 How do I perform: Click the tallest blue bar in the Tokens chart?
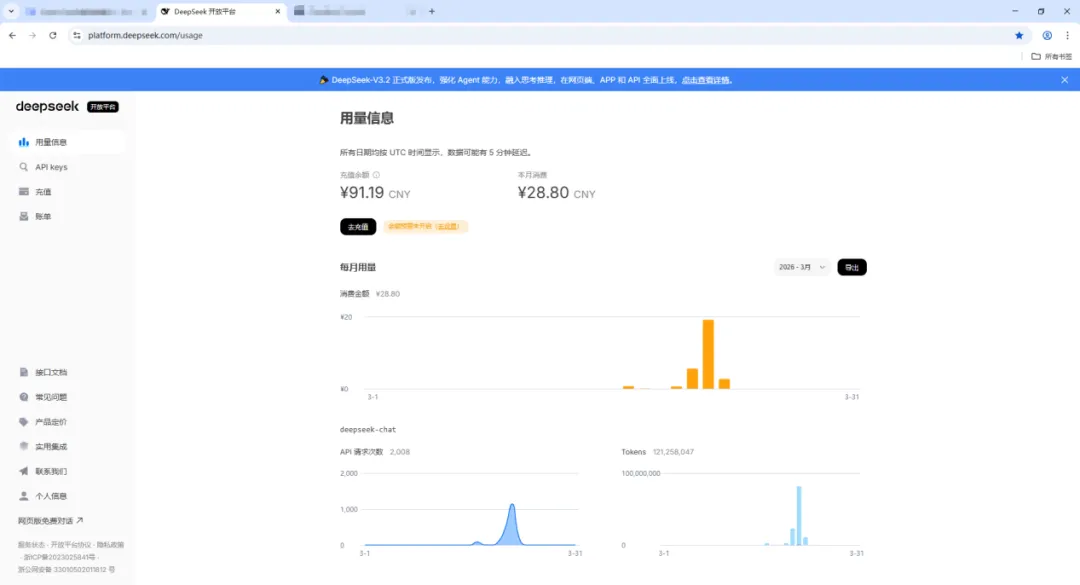799,515
